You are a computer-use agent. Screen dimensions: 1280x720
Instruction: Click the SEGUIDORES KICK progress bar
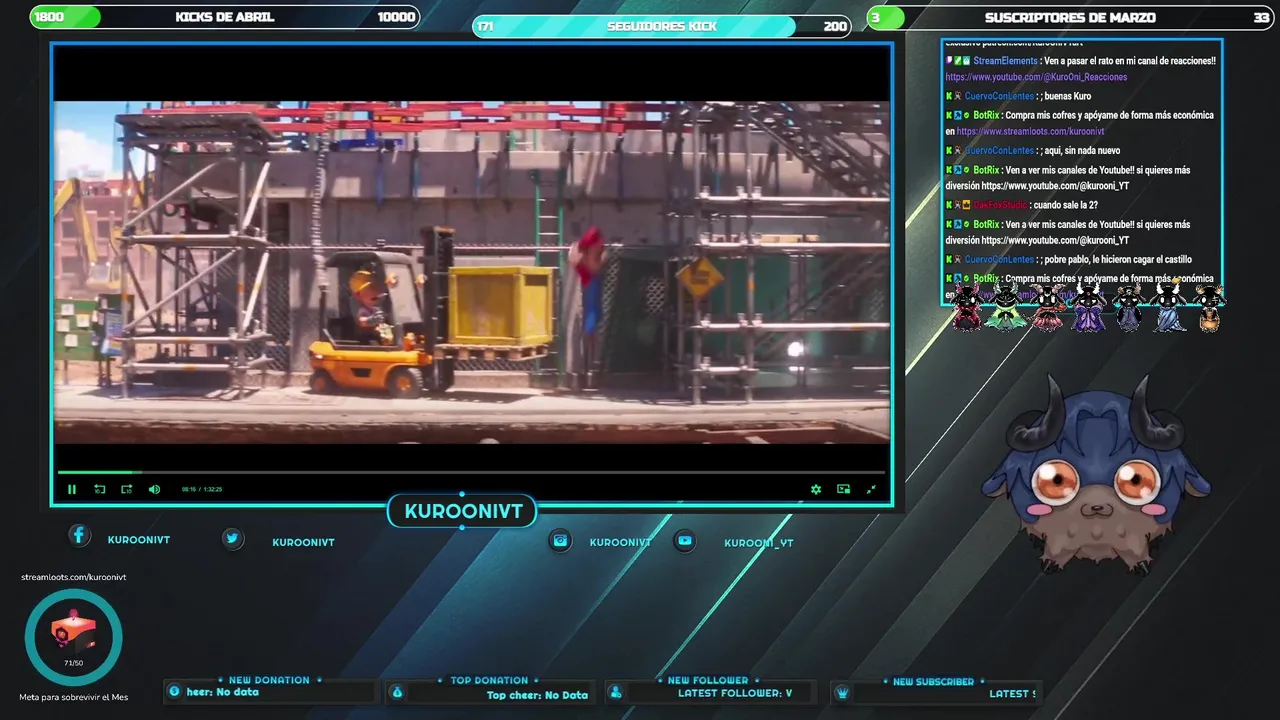coord(662,26)
